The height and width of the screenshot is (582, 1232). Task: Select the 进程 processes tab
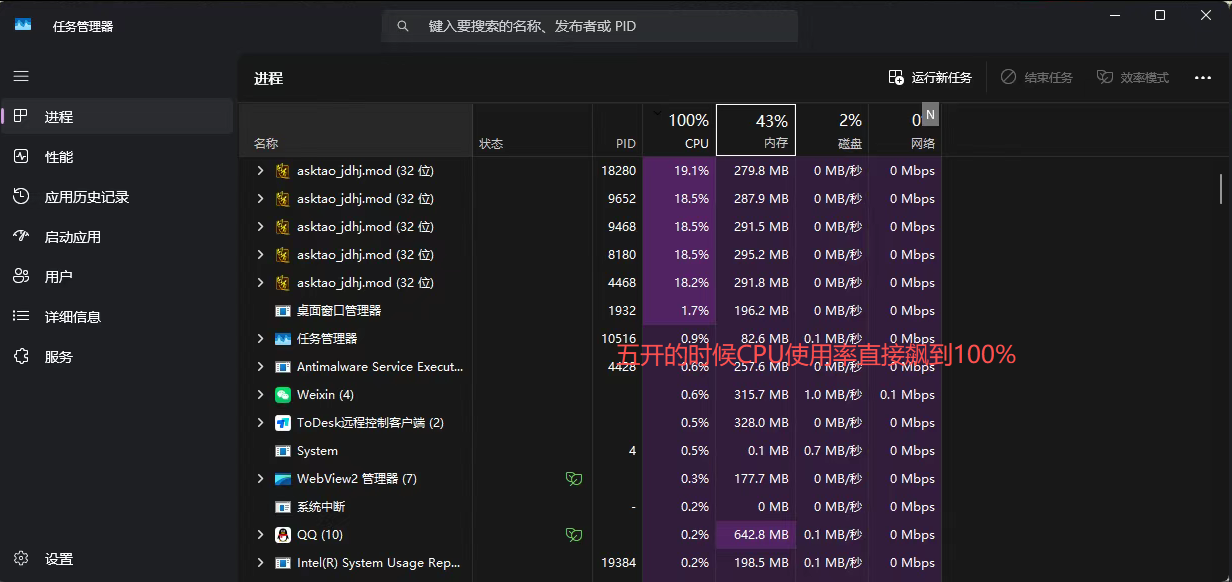click(x=58, y=117)
